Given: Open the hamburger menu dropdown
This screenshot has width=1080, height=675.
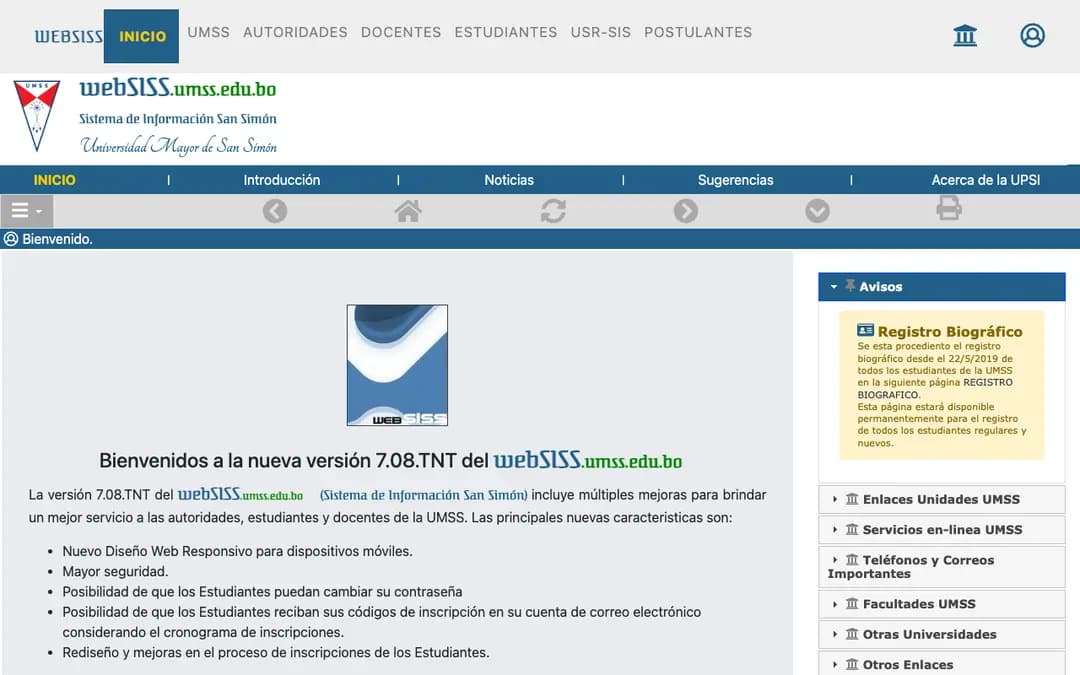Looking at the screenshot, I should [27, 211].
